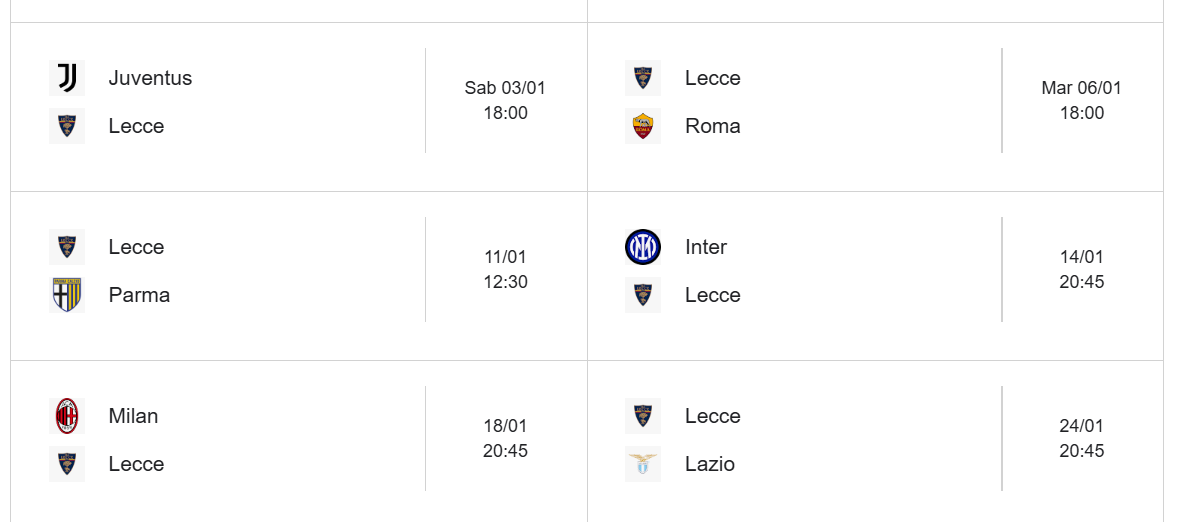Click the Roma club crest

643,126
